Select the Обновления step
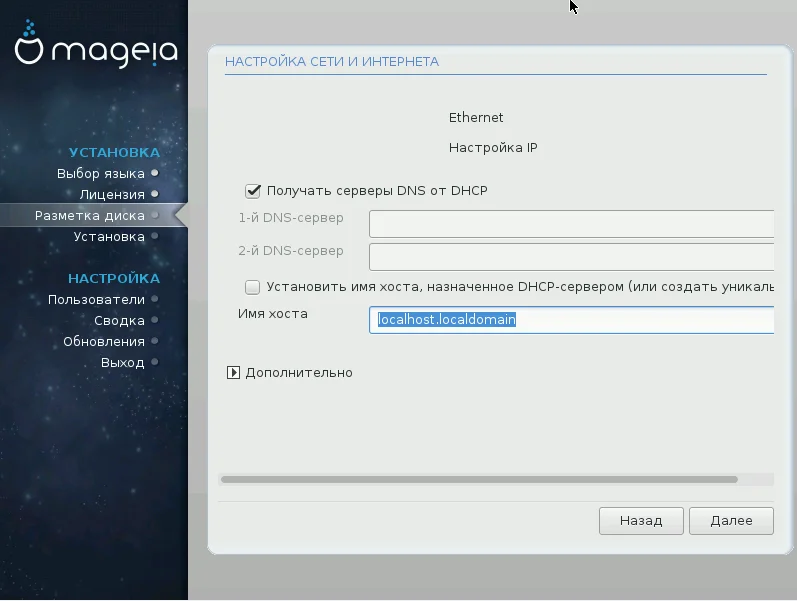This screenshot has width=797, height=601. pyautogui.click(x=104, y=342)
